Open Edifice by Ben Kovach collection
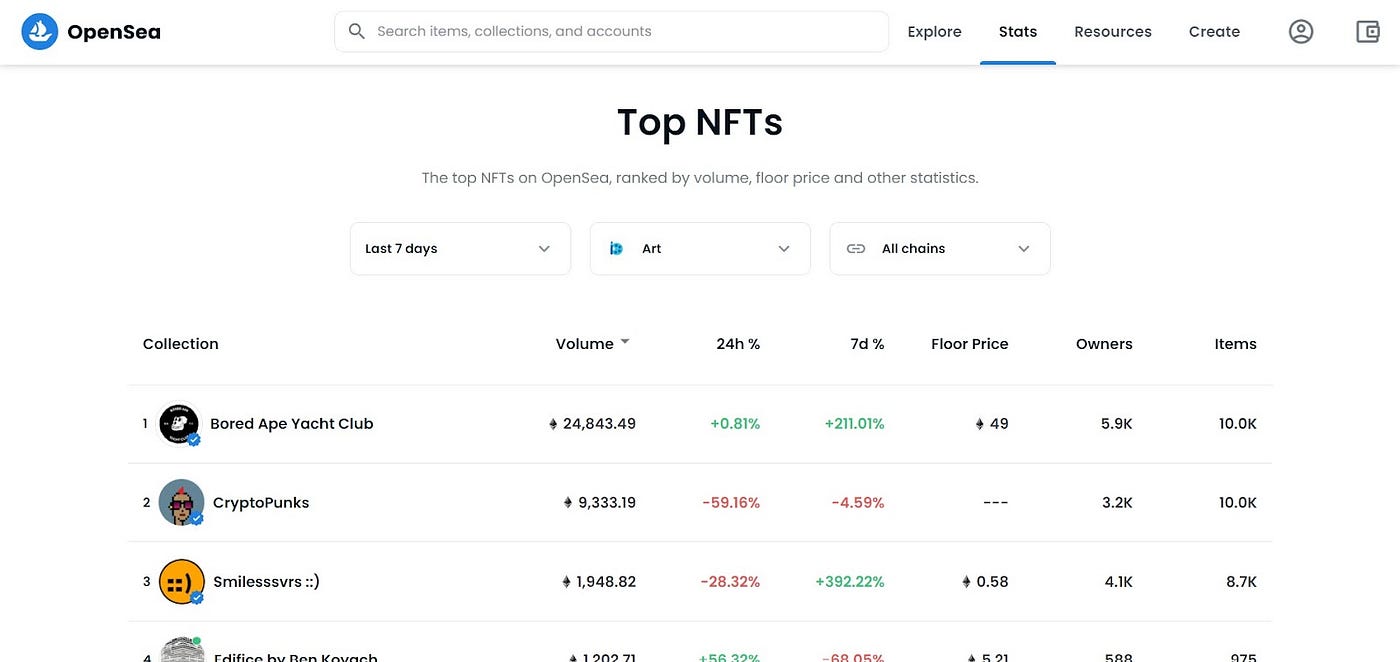This screenshot has height=662, width=1400. 296,656
